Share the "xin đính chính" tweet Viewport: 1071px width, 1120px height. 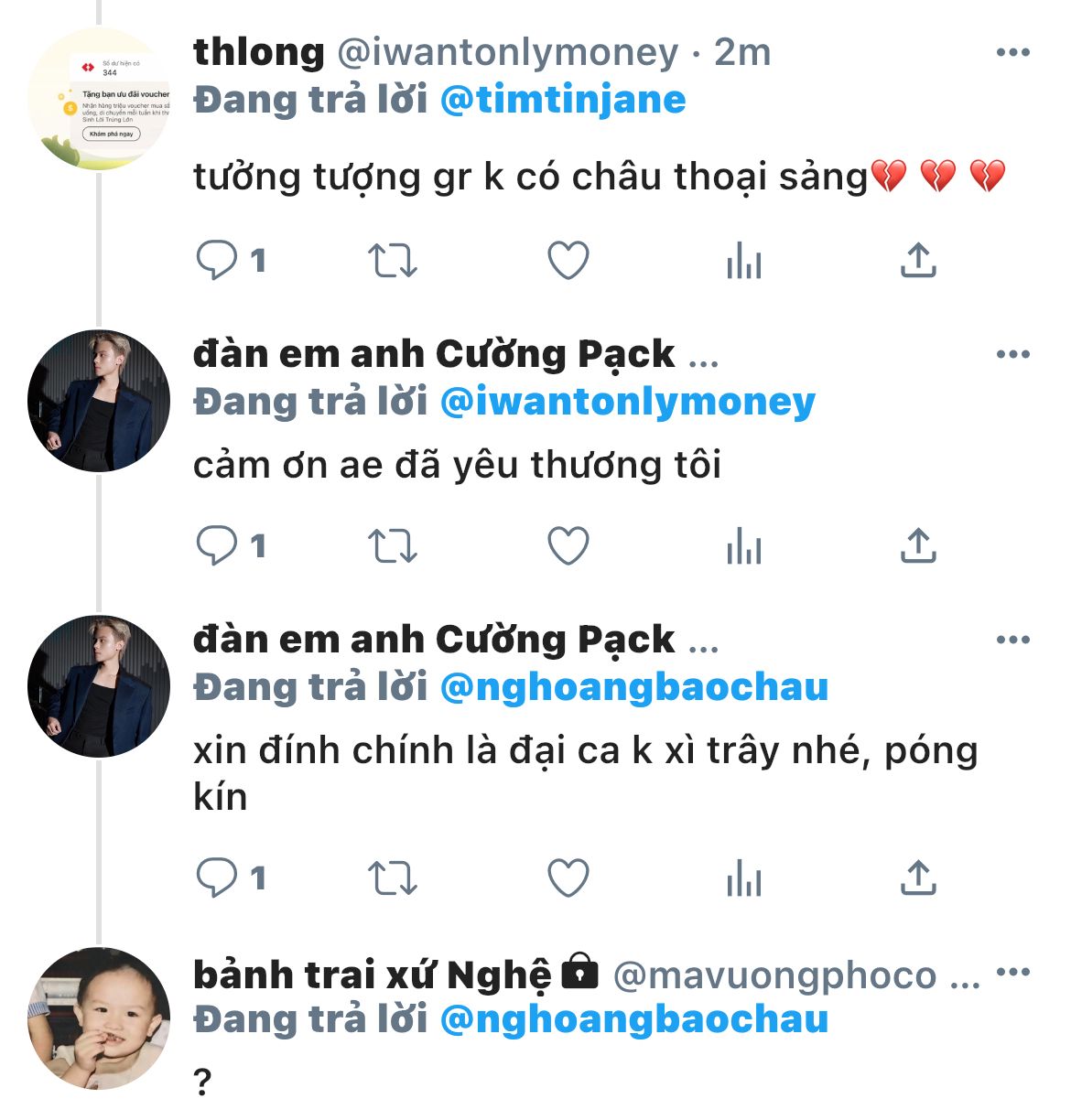[x=918, y=878]
